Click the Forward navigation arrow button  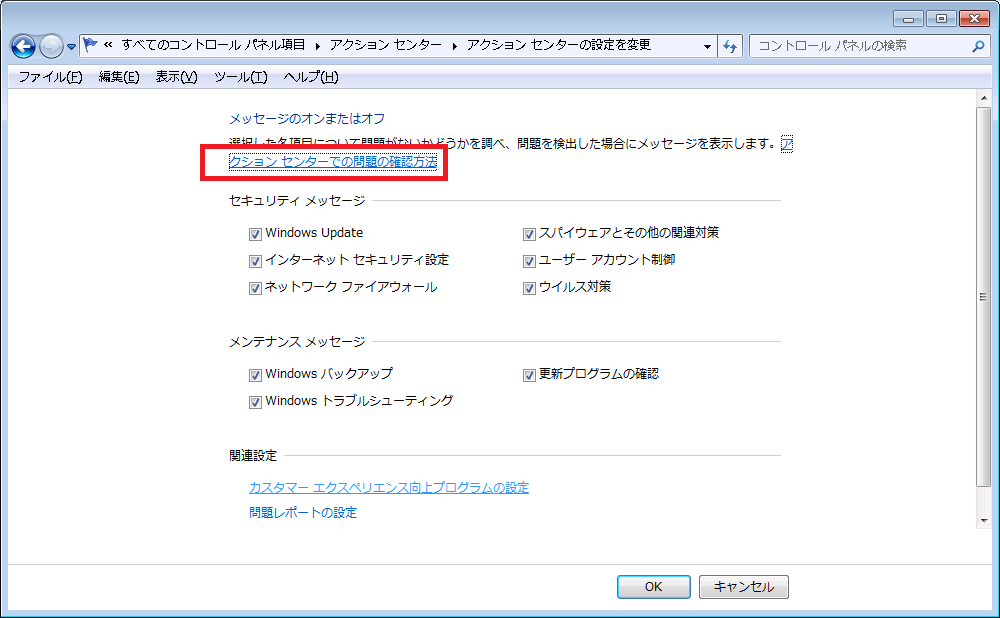point(51,46)
